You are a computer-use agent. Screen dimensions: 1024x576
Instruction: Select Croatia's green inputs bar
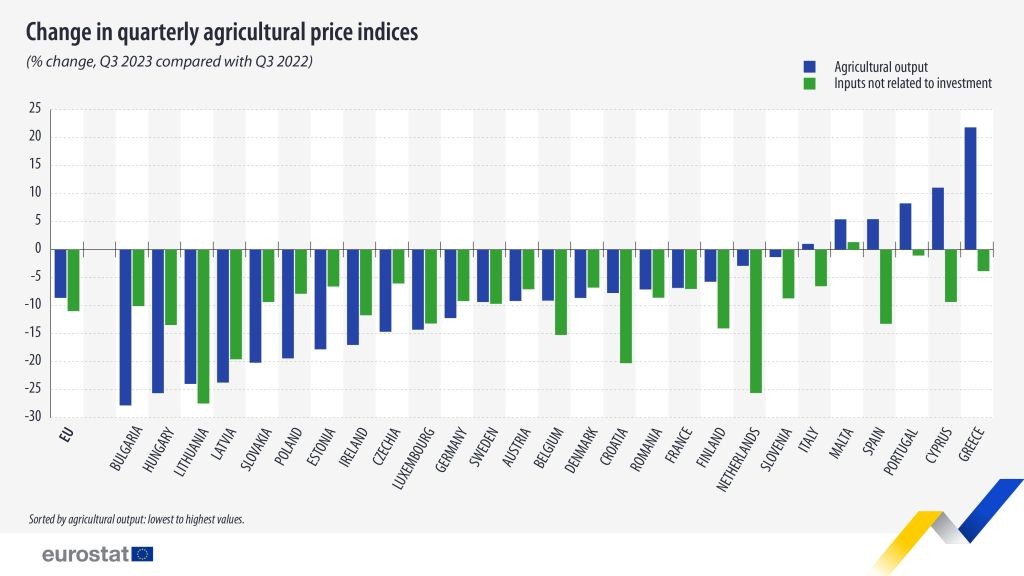[626, 306]
